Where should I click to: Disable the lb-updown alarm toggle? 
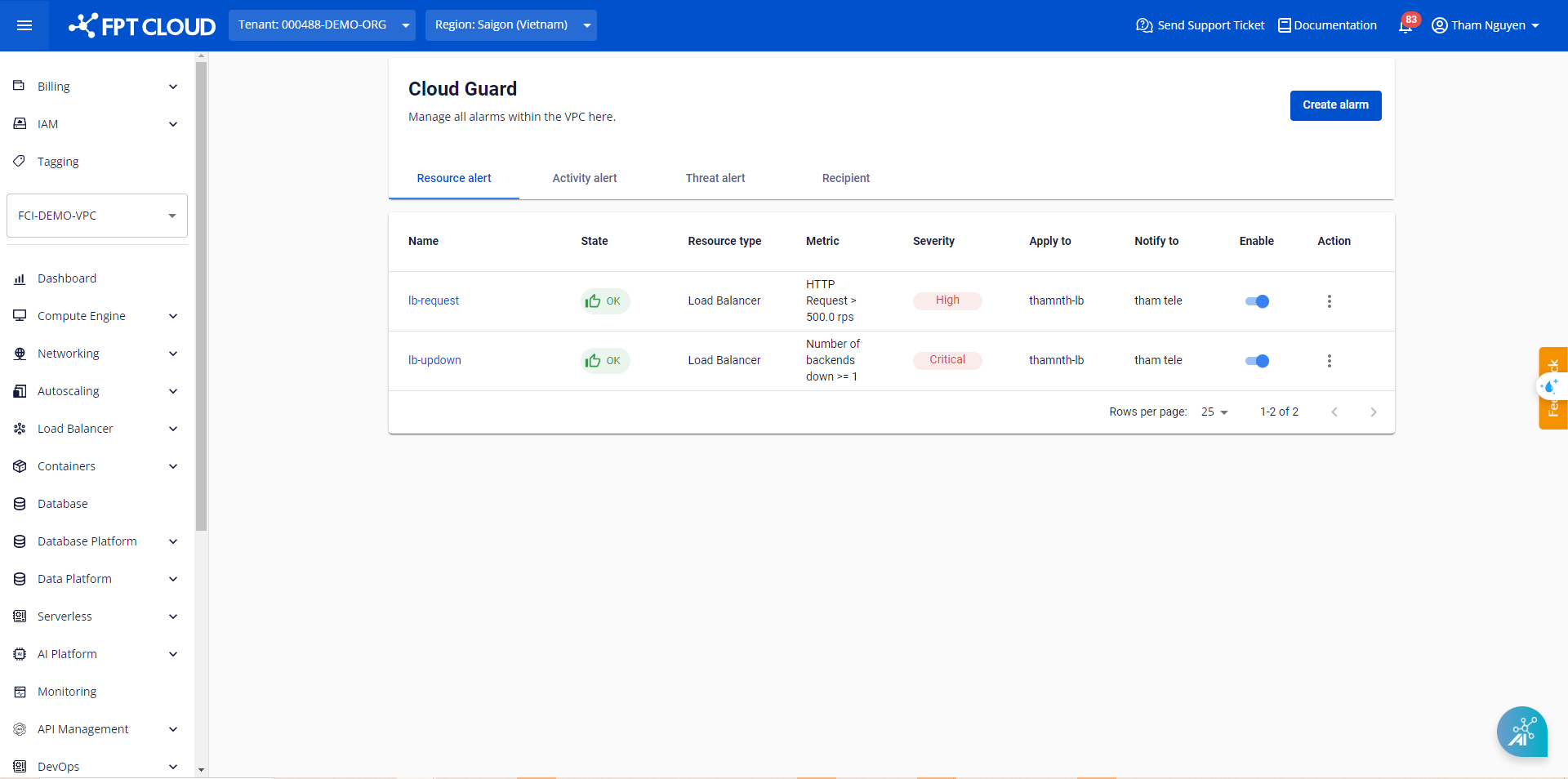pos(1257,361)
